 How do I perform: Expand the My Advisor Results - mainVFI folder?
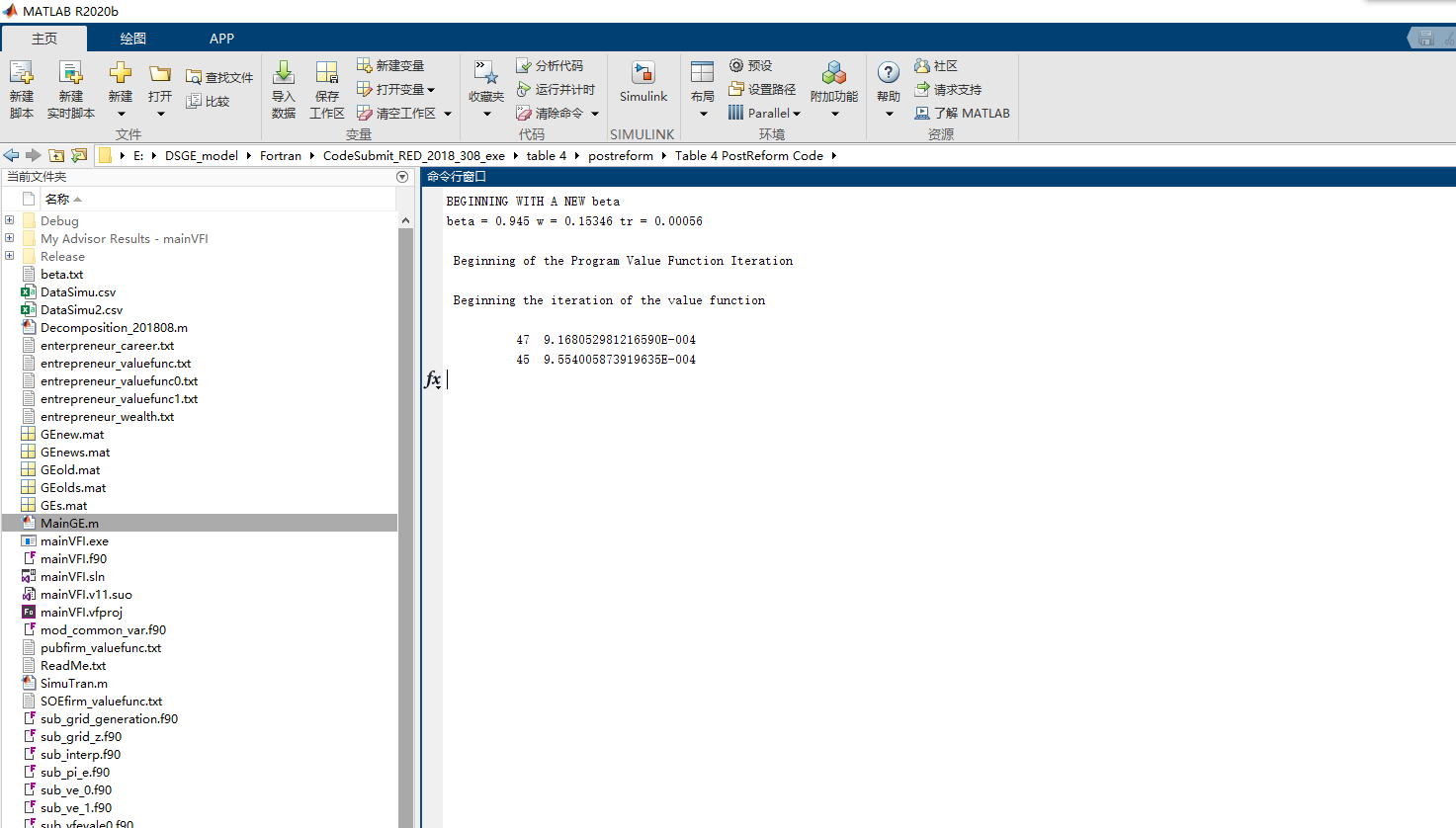click(9, 238)
